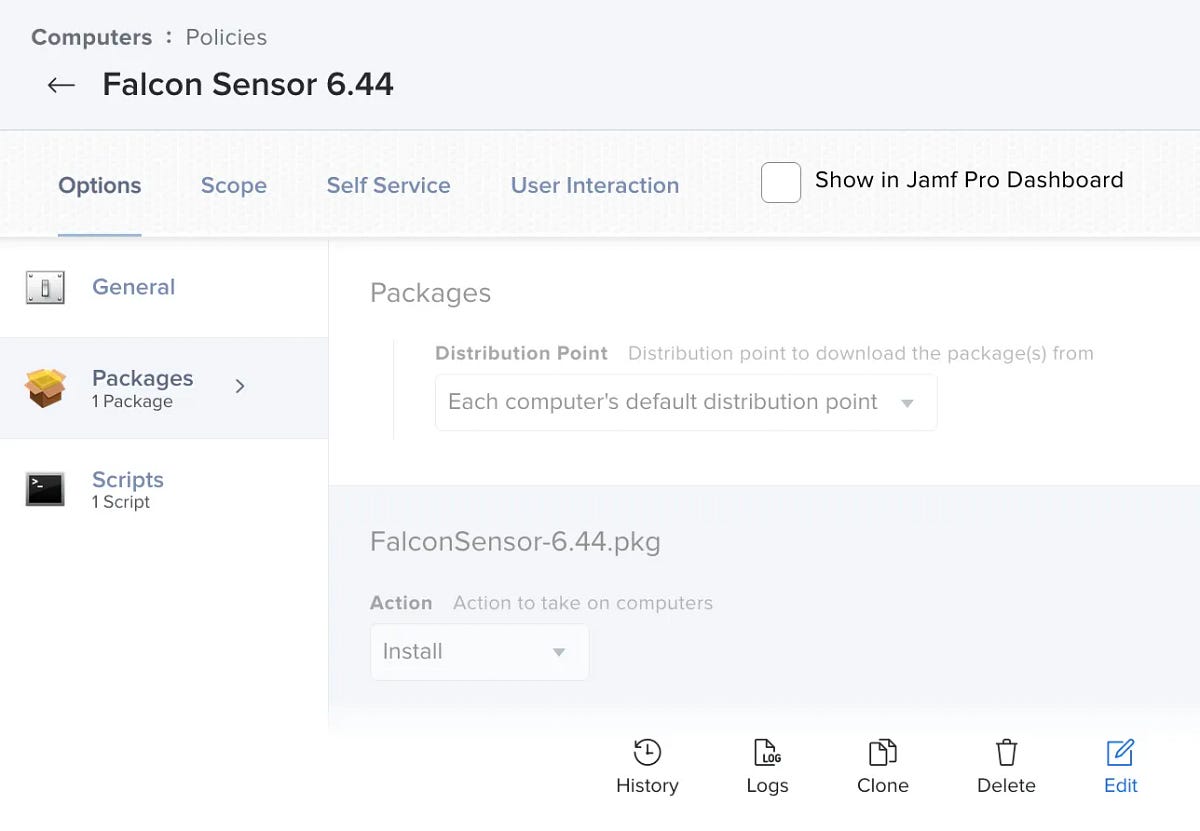This screenshot has height=831, width=1200.
Task: Open the Packages payload via its box icon
Action: pyautogui.click(x=44, y=388)
